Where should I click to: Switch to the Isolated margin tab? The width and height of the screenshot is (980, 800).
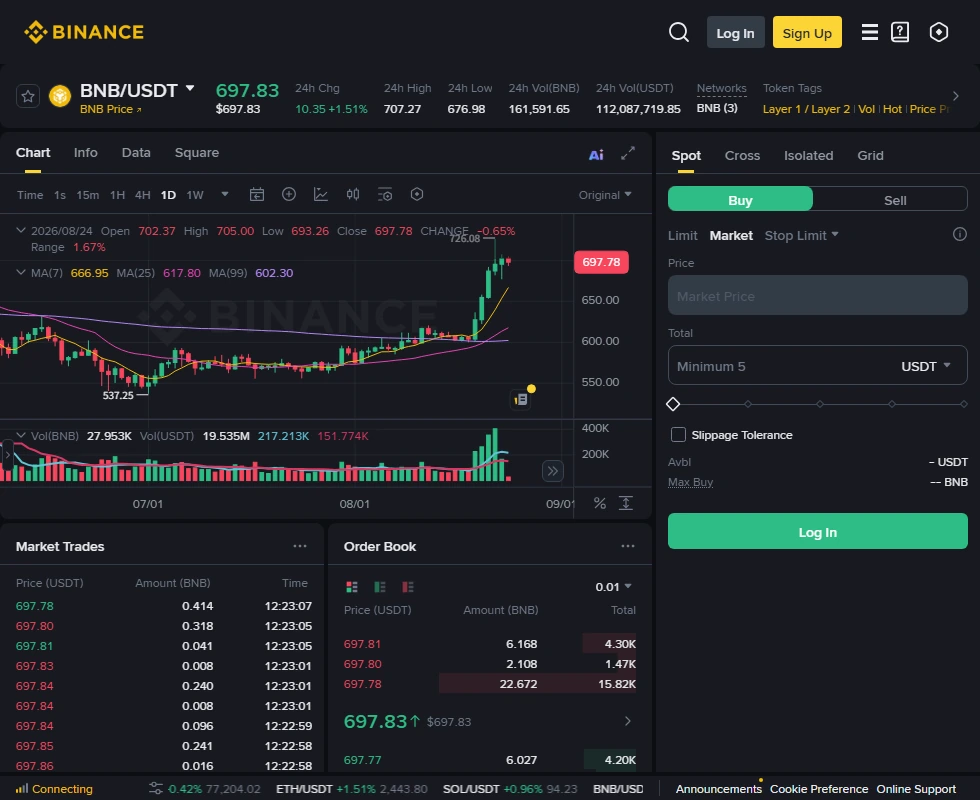click(808, 156)
